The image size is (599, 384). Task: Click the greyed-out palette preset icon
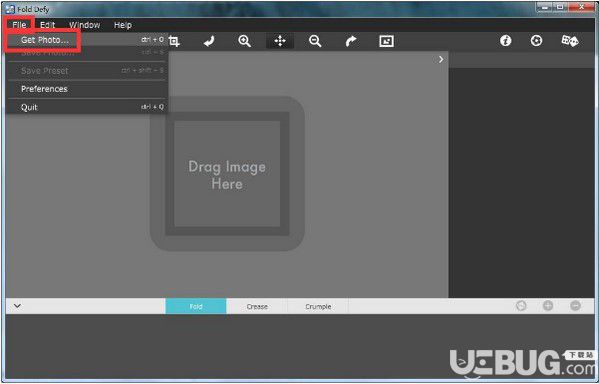click(x=521, y=306)
